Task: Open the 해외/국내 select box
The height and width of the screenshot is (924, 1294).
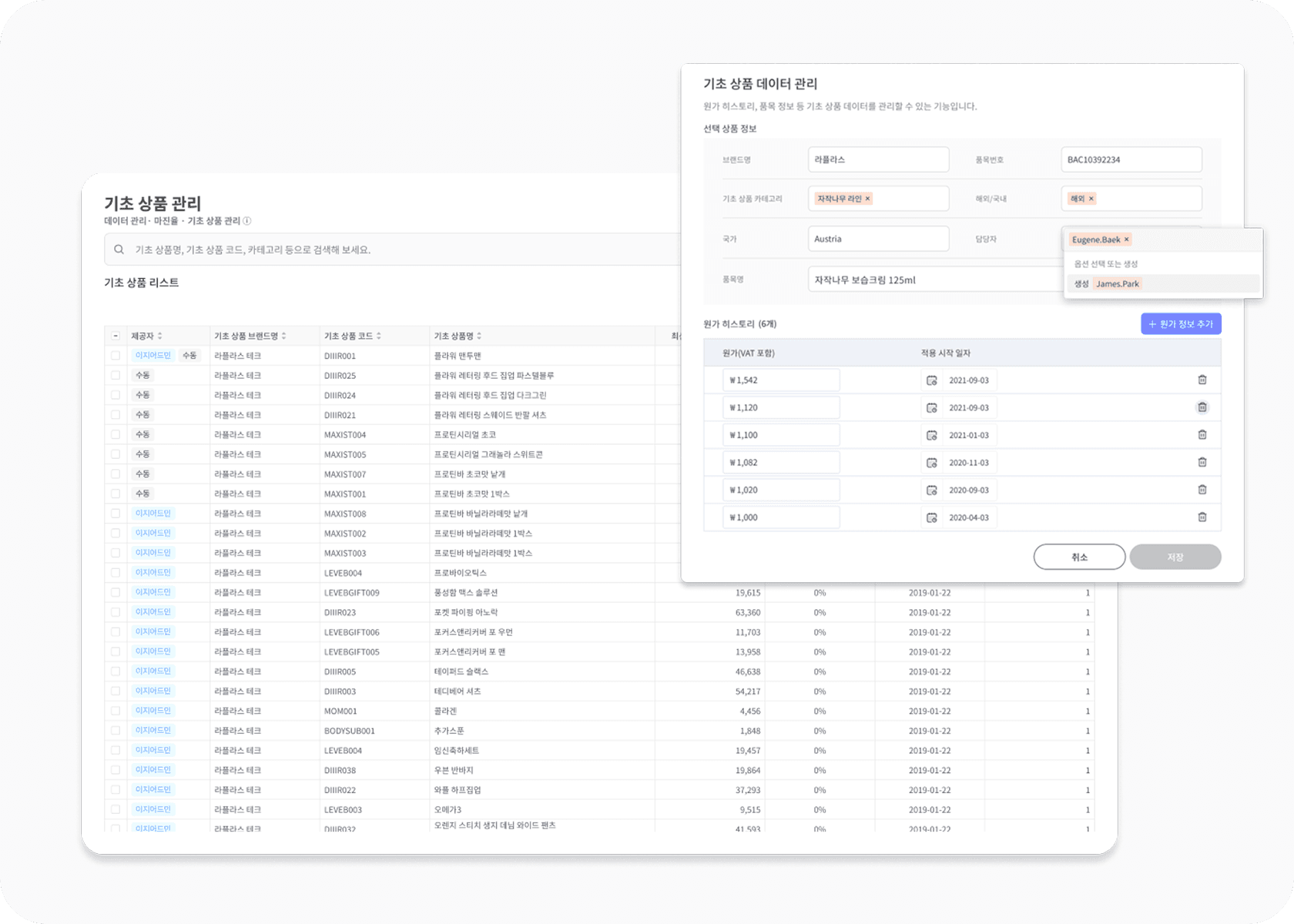Action: point(1131,199)
